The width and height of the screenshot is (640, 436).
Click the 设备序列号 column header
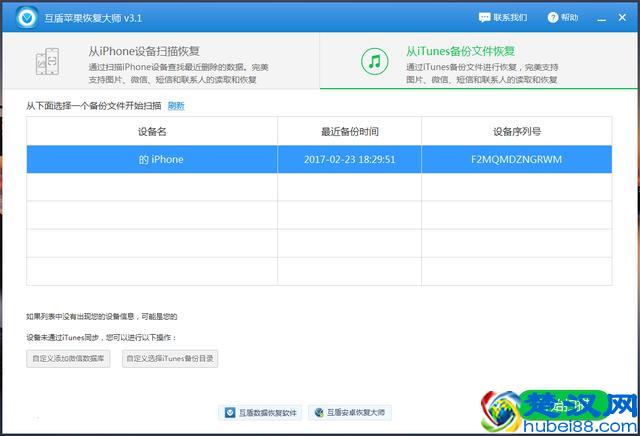(x=517, y=131)
